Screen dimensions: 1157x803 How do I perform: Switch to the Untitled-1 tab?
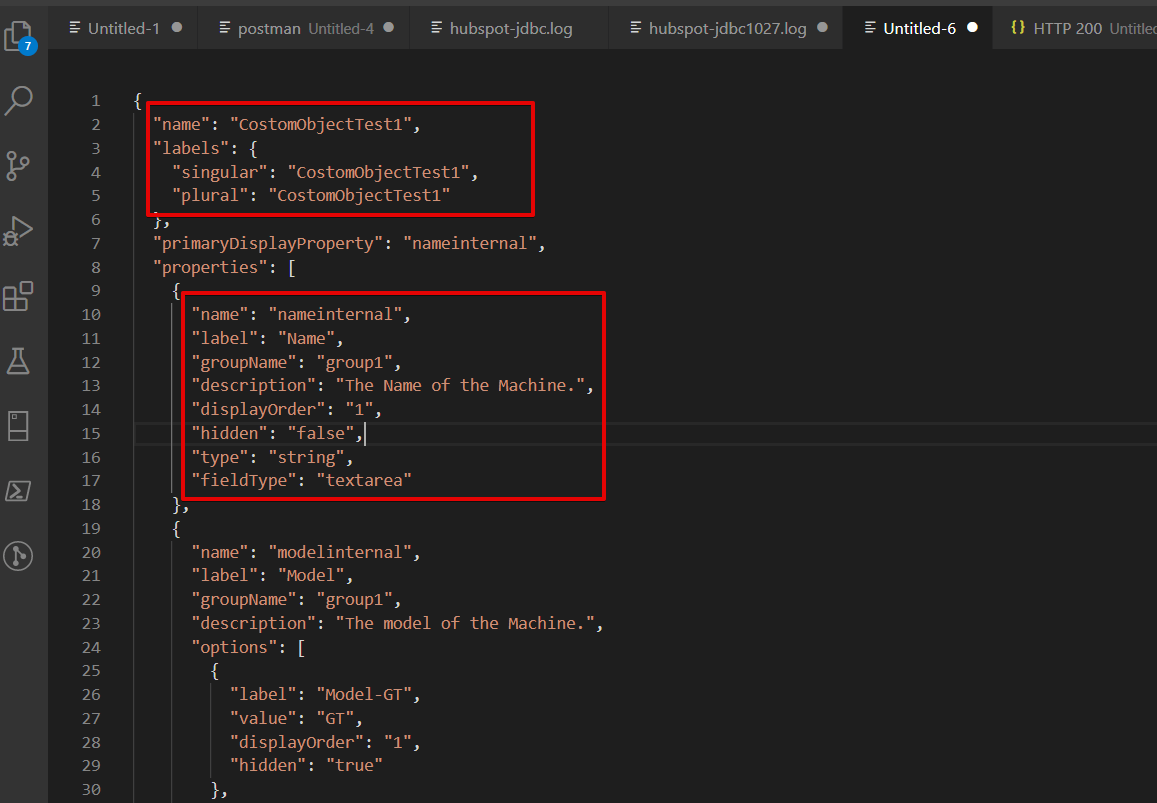(x=122, y=28)
